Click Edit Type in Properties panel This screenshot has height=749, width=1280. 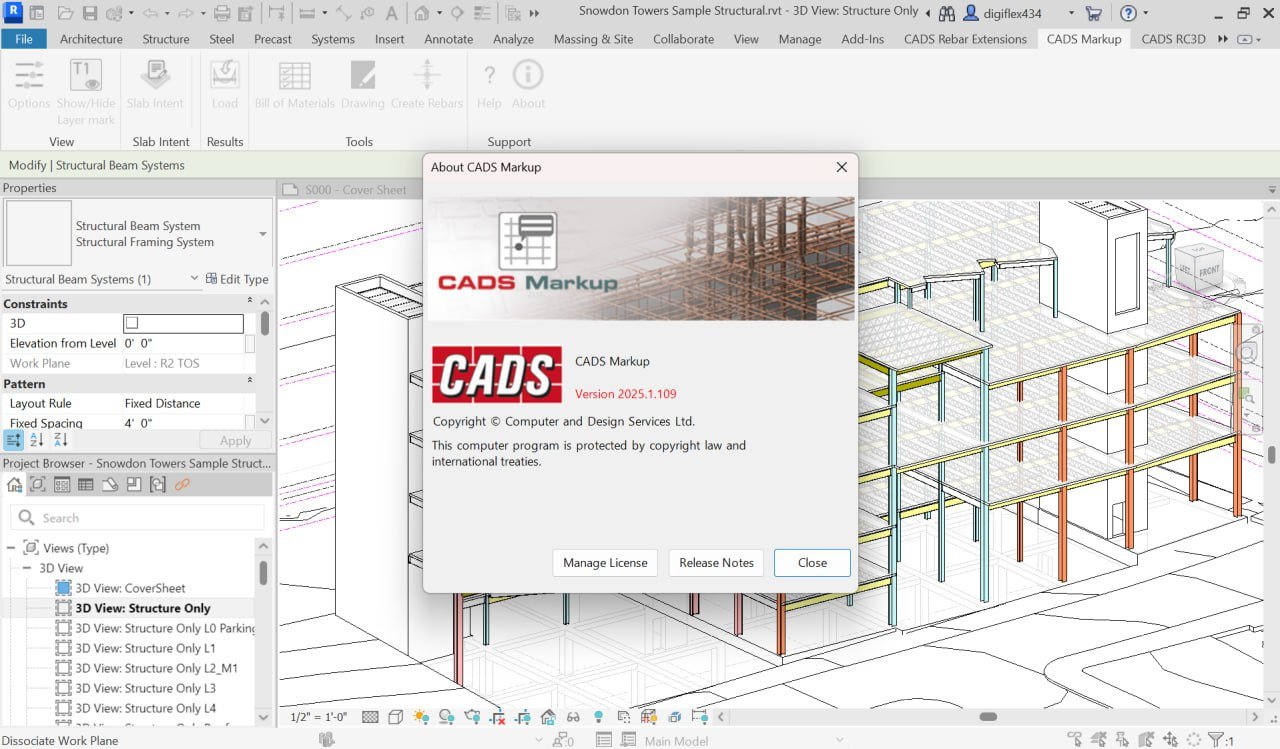(237, 279)
